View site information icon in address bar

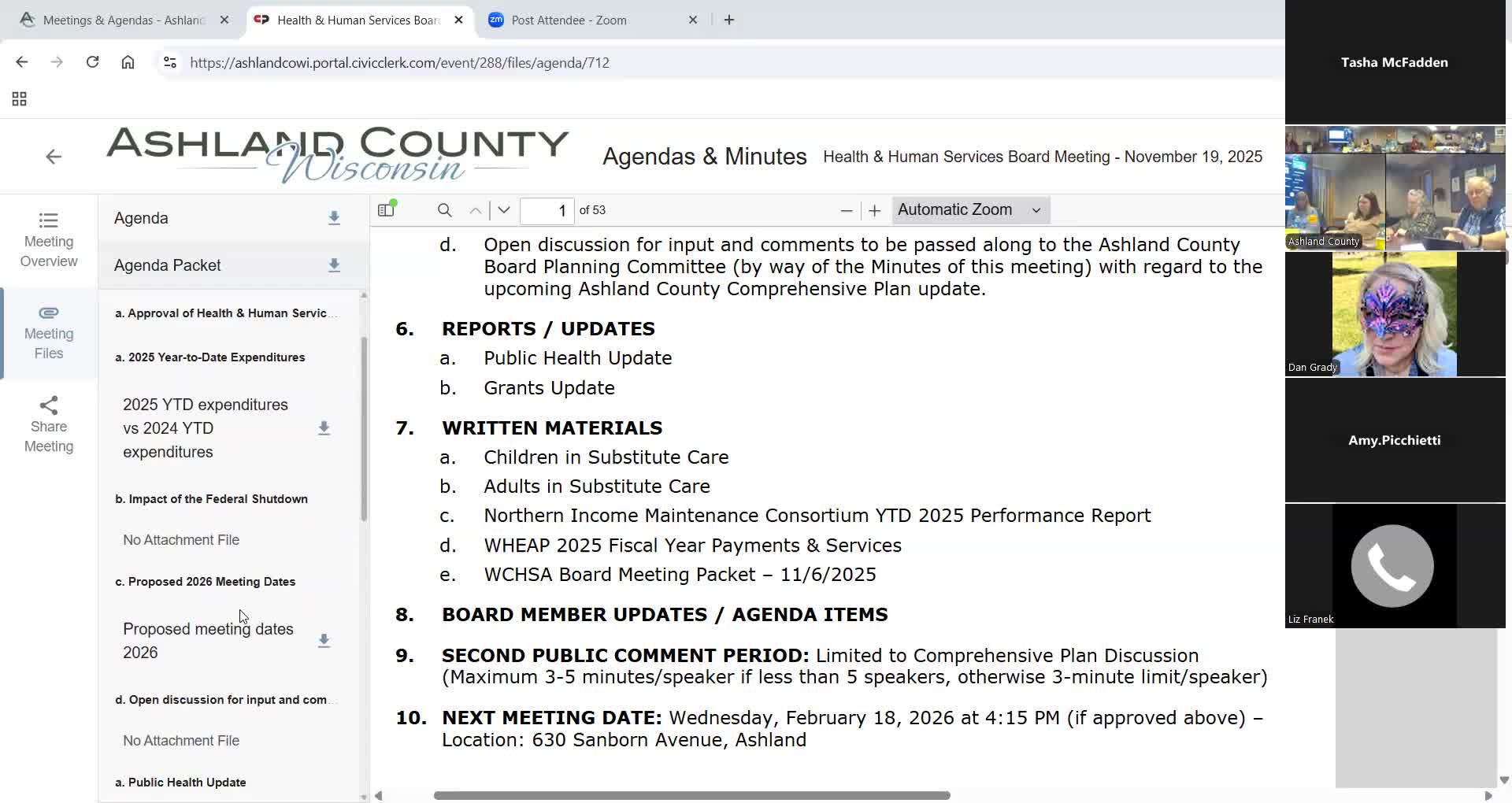pos(169,62)
